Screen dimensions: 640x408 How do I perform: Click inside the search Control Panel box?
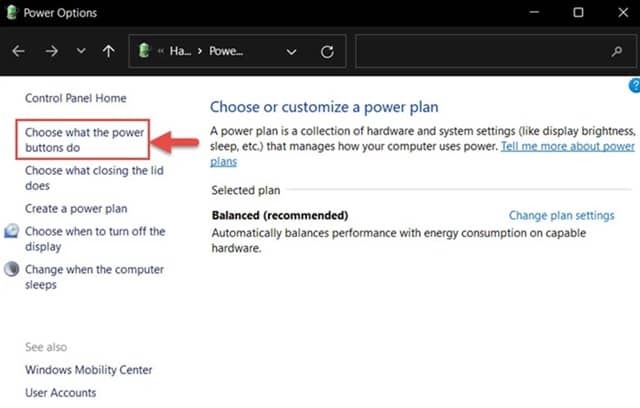pyautogui.click(x=480, y=51)
